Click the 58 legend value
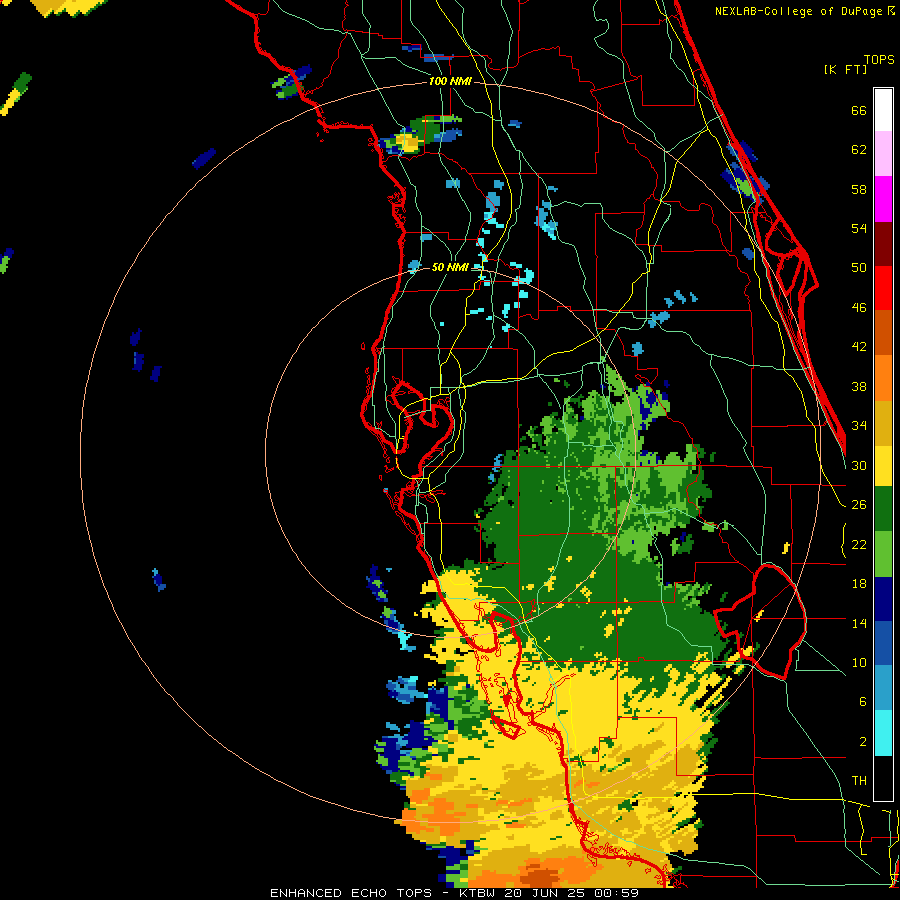 pos(859,189)
